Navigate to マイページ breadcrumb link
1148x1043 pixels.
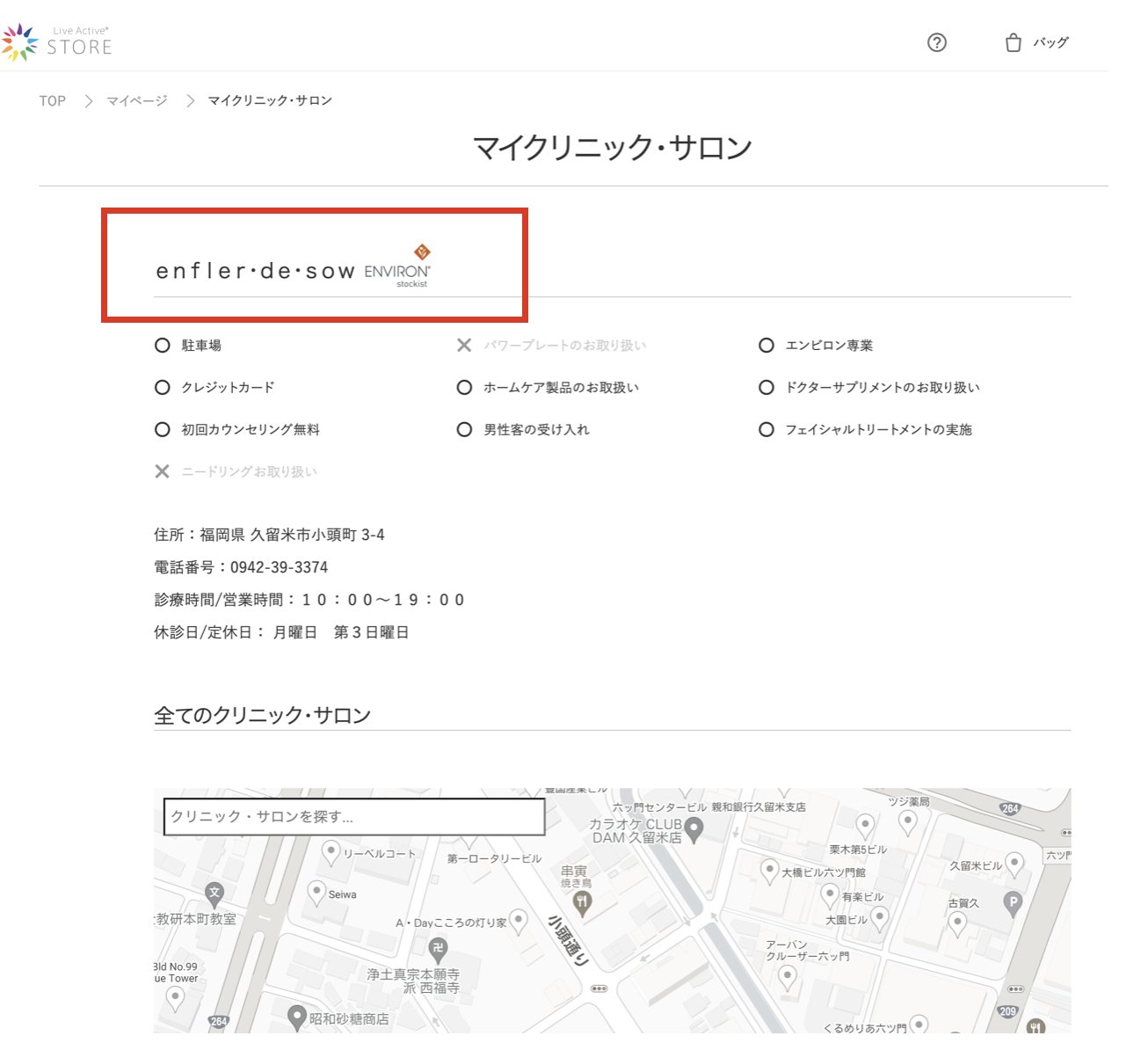click(136, 101)
